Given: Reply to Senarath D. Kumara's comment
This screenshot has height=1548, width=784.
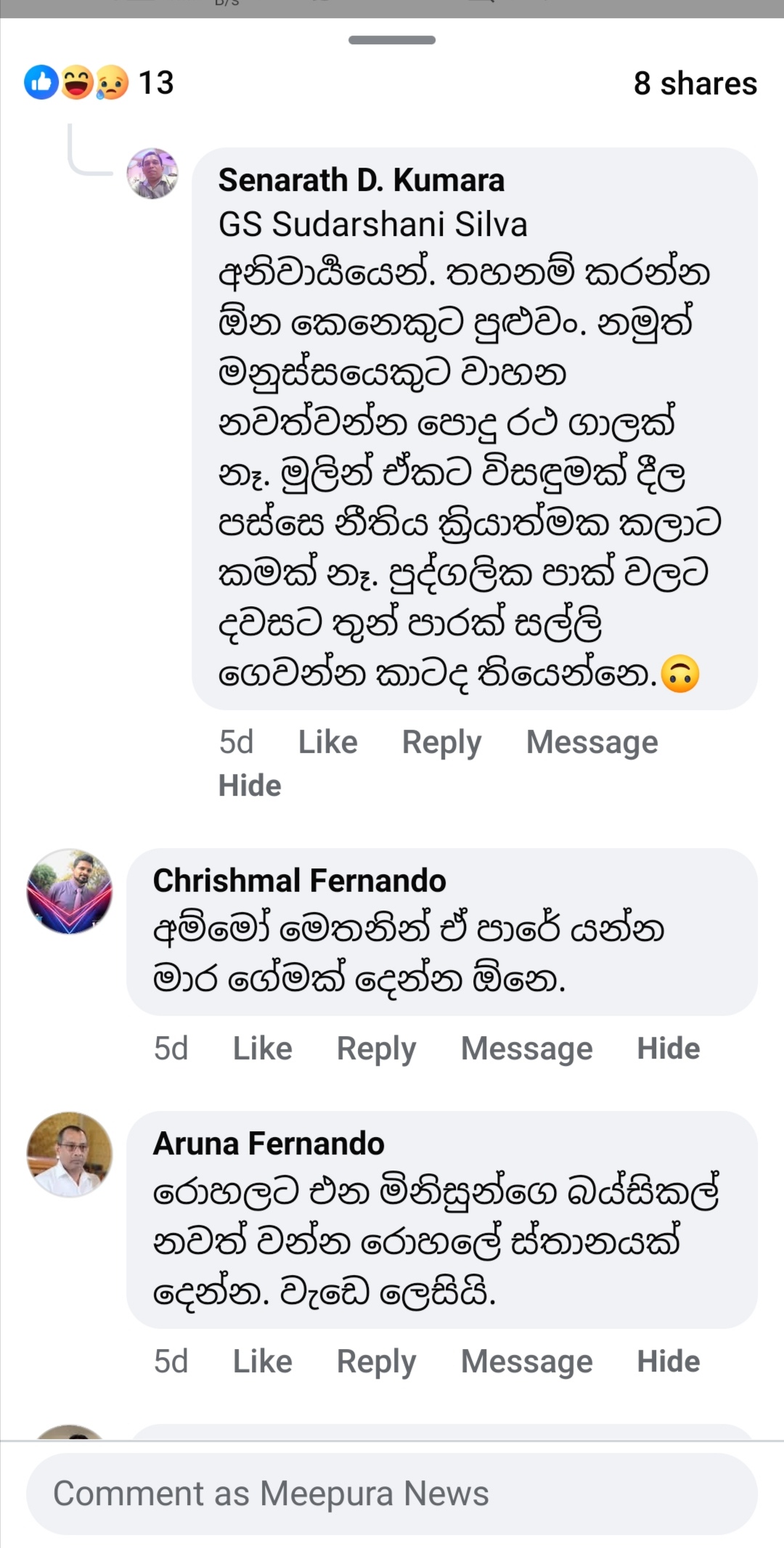Looking at the screenshot, I should pos(441,742).
